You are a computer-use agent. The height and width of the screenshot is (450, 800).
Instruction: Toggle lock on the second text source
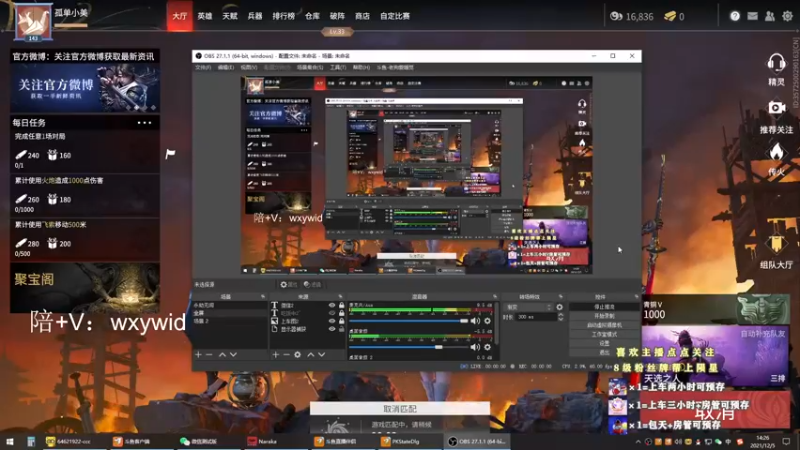pos(341,313)
